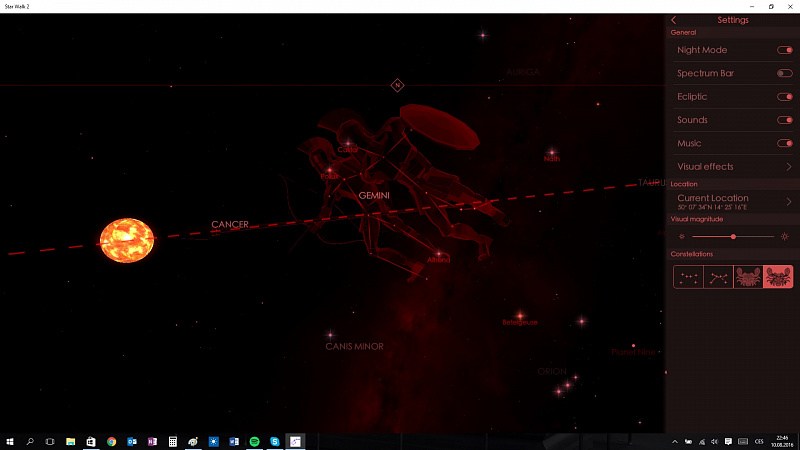Screen dimensions: 800x450
Task: Click the dim sun icon beside magnitude slider
Action: coord(682,237)
